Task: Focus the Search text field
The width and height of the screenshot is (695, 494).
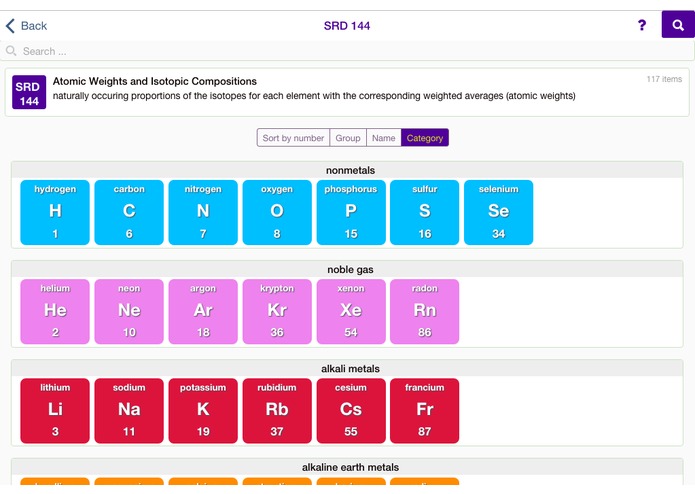Action: 348,51
